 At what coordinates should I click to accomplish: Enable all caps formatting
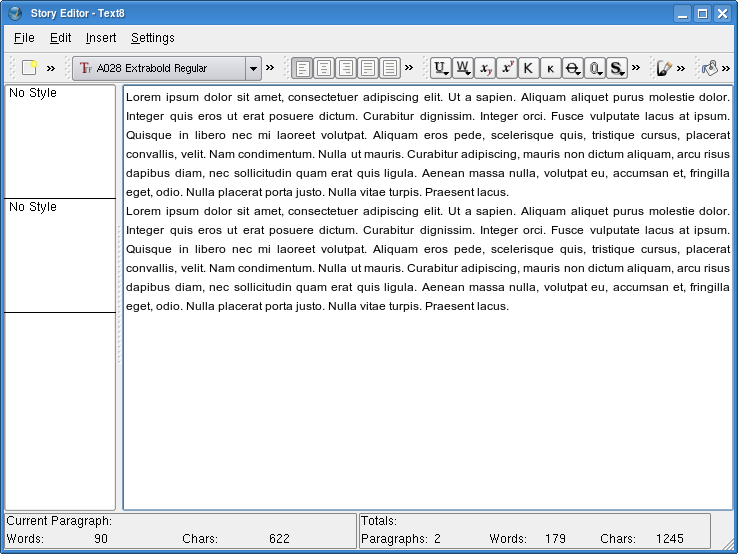(x=528, y=68)
